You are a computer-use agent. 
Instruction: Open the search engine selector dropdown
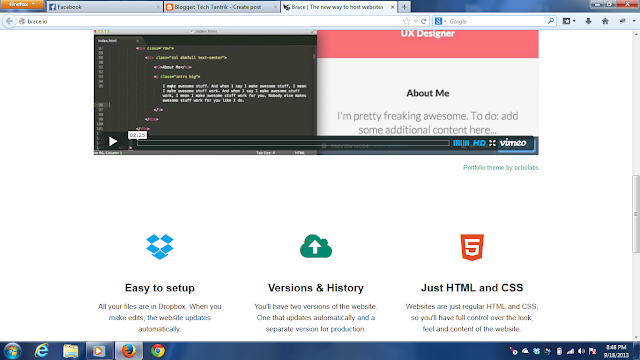click(440, 21)
